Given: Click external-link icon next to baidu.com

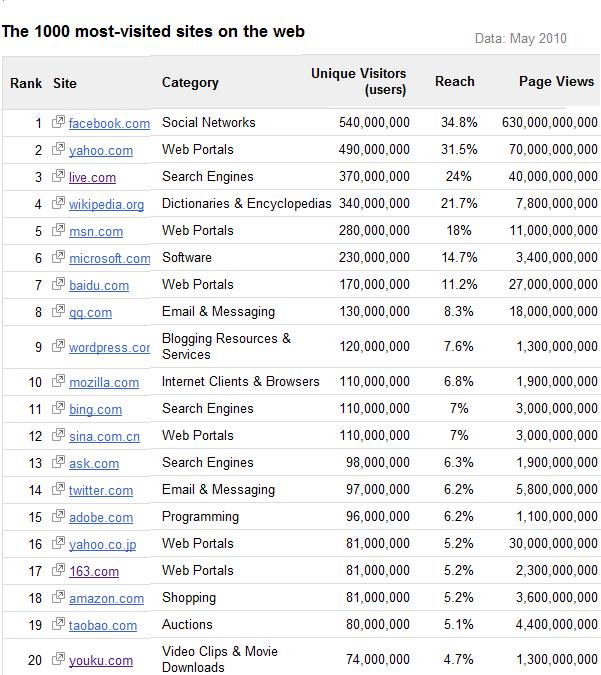Looking at the screenshot, I should 58,284.
